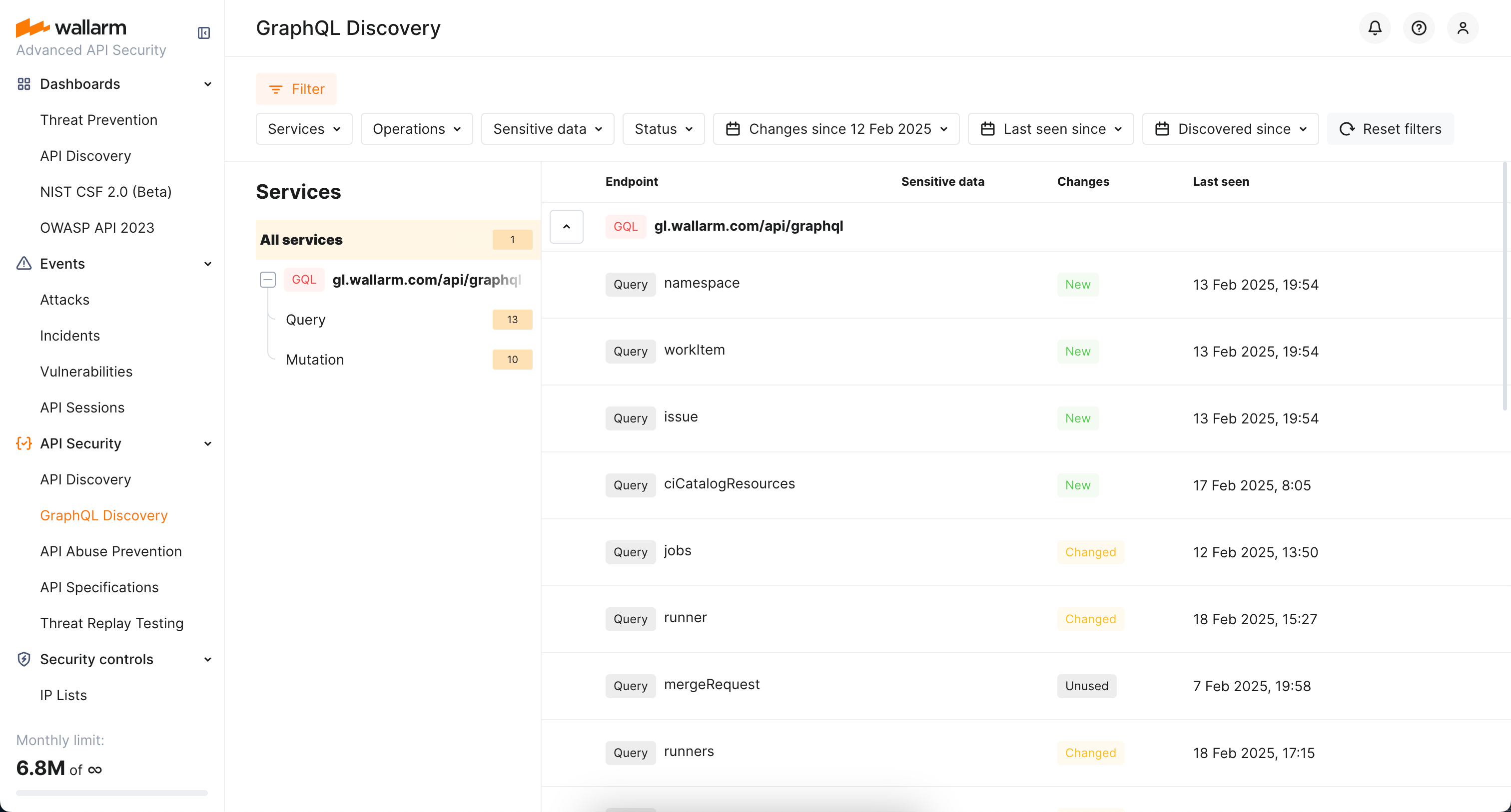Collapse the gl.wallarm.com tree node checkbox

267,280
